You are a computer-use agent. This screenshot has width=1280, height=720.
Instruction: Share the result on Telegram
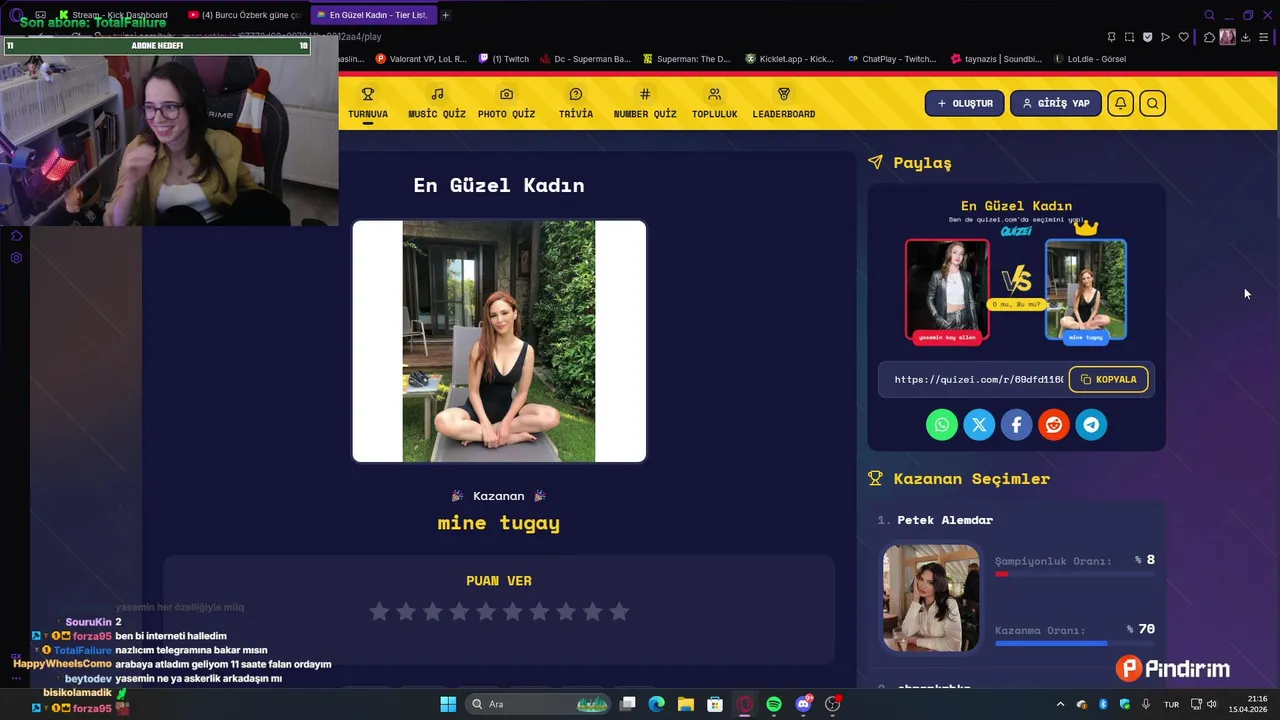[1091, 425]
